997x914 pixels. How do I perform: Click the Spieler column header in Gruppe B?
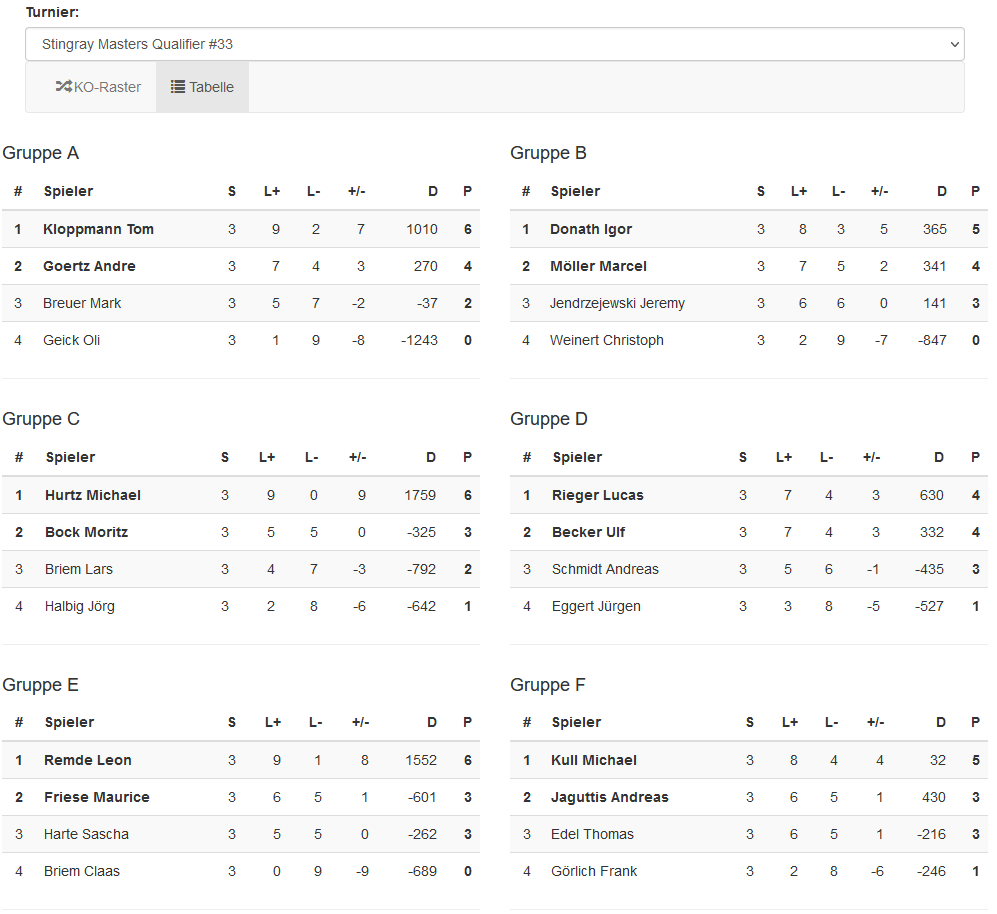(x=575, y=191)
